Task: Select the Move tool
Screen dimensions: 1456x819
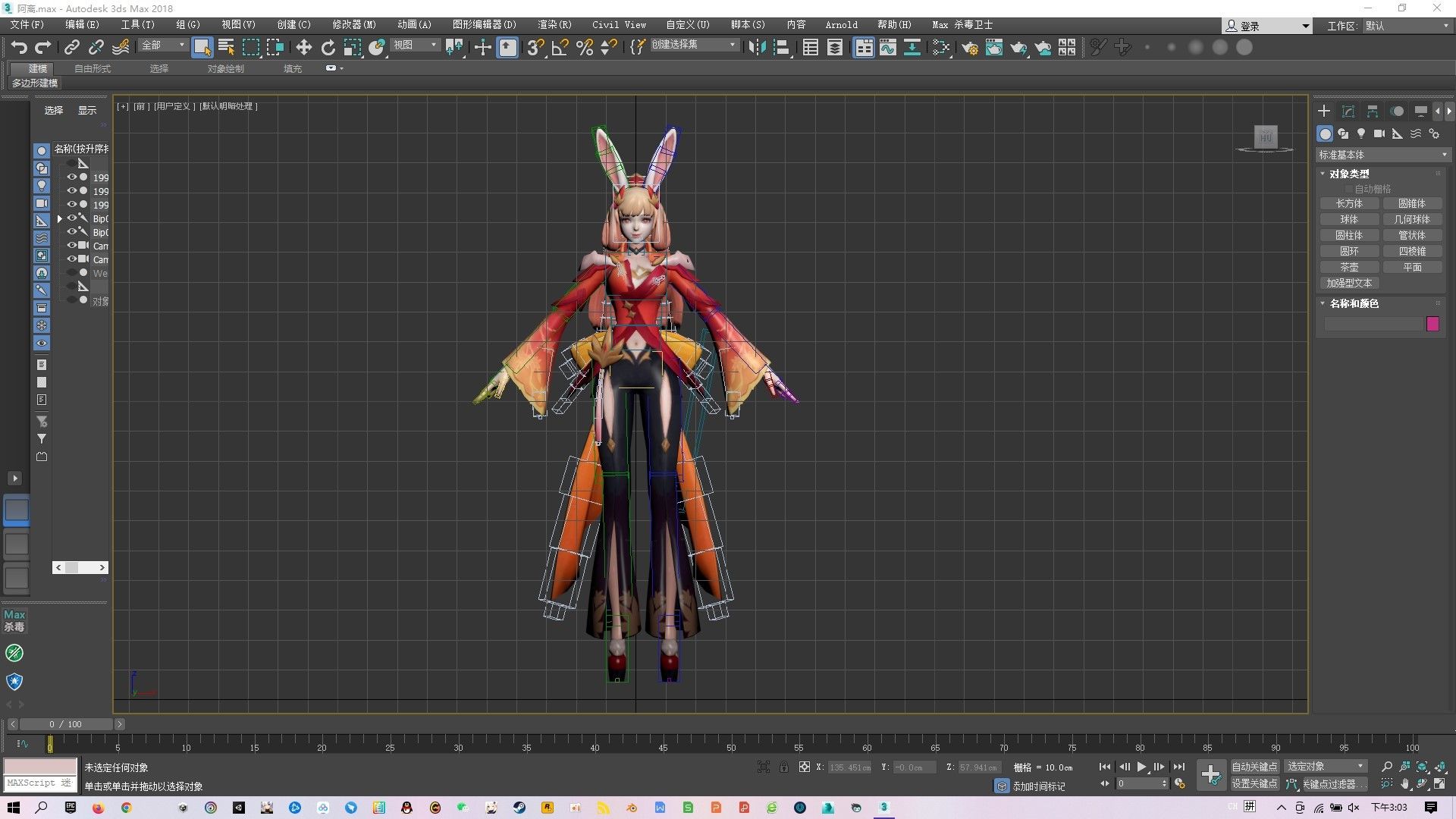Action: tap(303, 48)
